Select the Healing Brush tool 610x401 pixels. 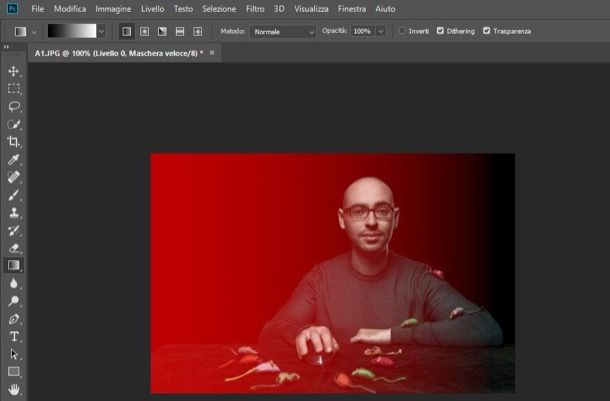coord(14,177)
